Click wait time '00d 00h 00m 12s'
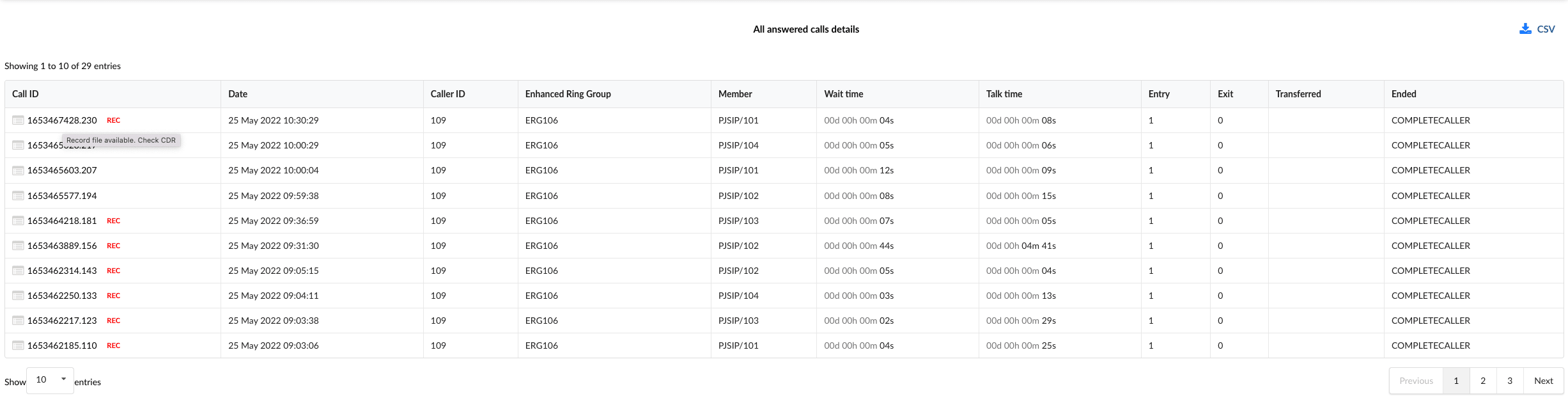Image resolution: width=1568 pixels, height=405 pixels. coord(858,170)
